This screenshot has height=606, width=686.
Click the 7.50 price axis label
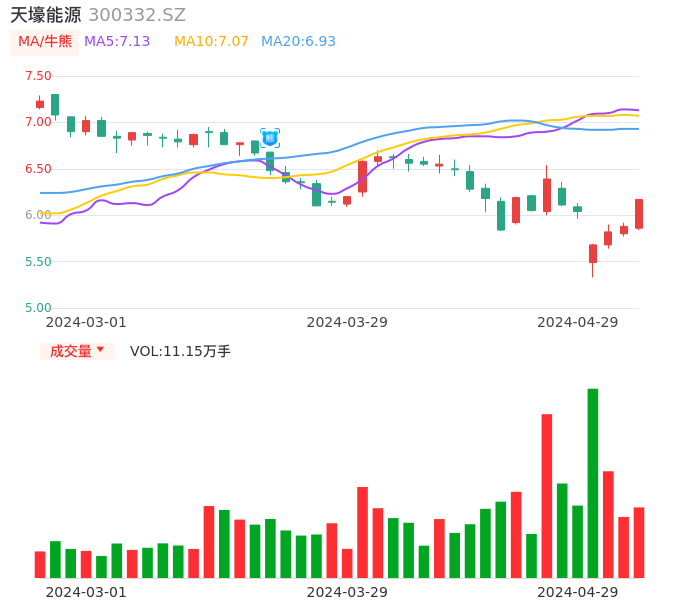pos(38,76)
